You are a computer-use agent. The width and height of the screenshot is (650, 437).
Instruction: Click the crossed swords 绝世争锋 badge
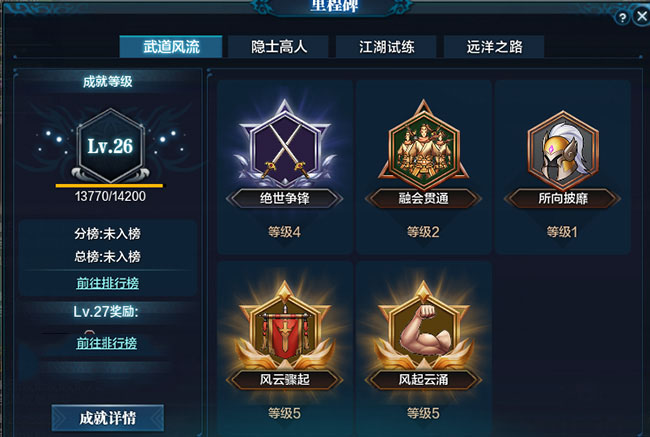point(285,143)
